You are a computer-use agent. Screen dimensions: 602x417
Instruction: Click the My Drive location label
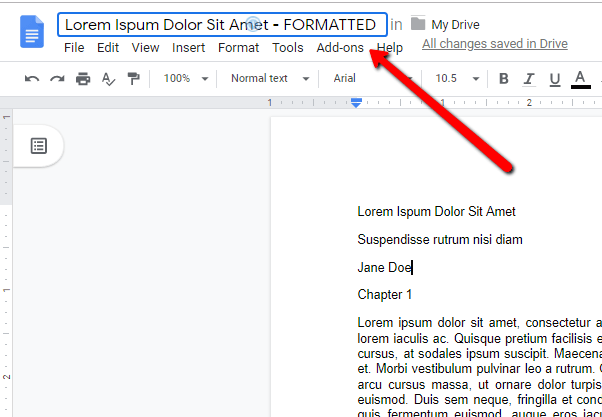point(455,25)
